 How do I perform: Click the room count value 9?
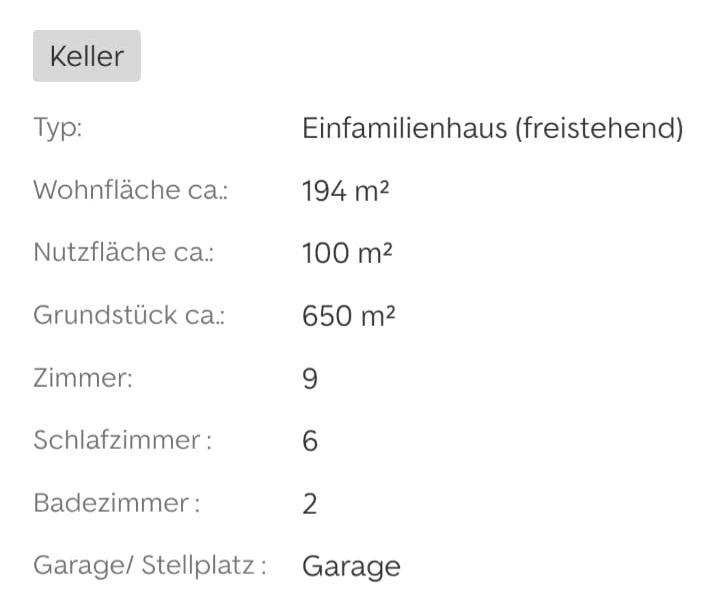pyautogui.click(x=310, y=379)
